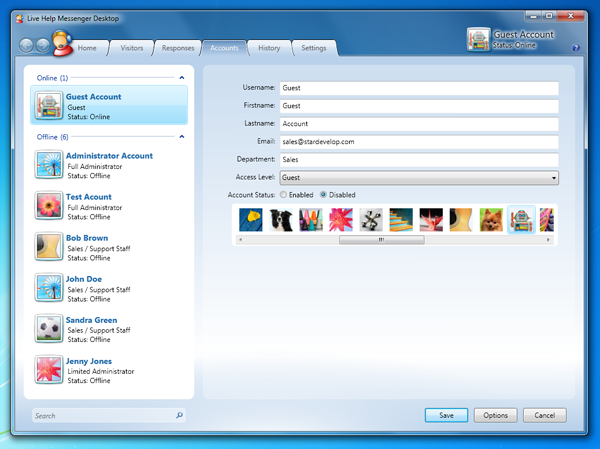Click the avatar gallery left scroll arrow
600x449 pixels.
[240, 240]
